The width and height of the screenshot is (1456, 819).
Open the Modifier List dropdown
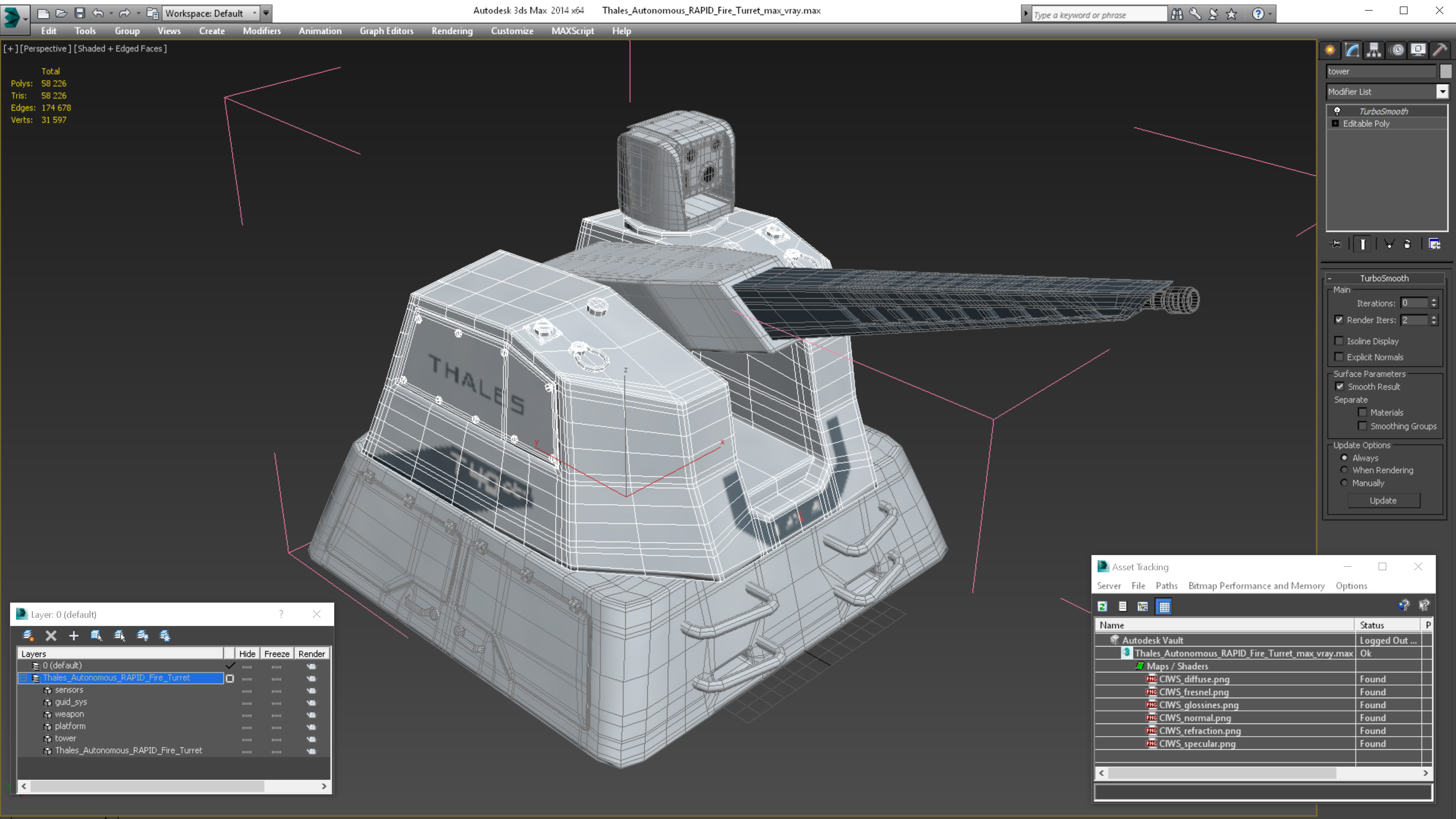(1442, 92)
